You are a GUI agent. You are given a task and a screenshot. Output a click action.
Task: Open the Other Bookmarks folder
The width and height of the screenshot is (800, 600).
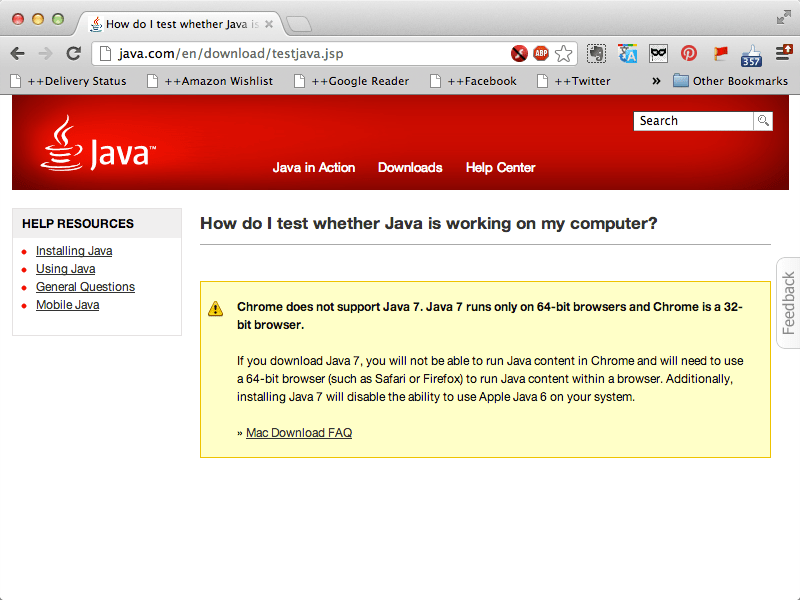pos(731,81)
